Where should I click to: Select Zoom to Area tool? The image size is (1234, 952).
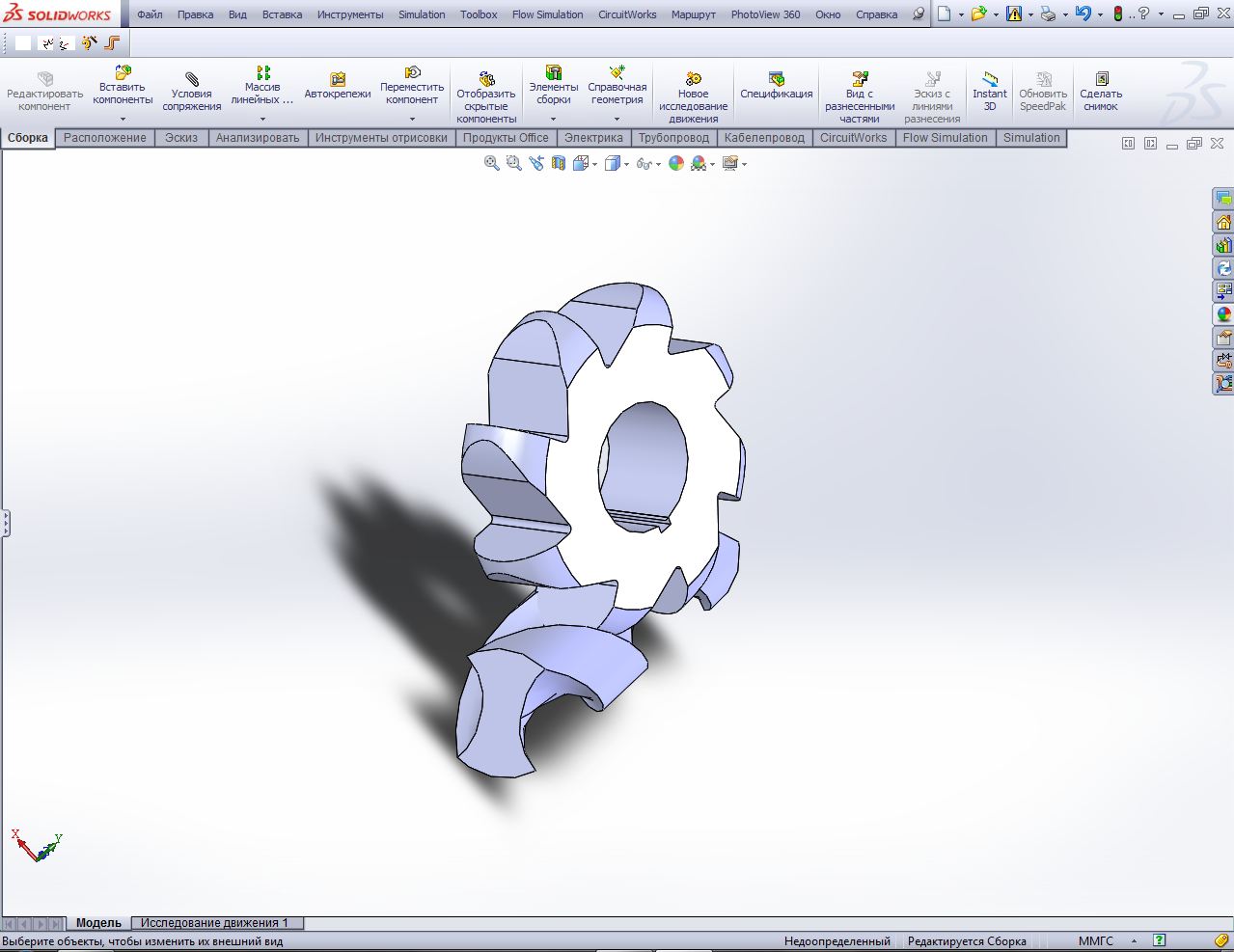513,163
